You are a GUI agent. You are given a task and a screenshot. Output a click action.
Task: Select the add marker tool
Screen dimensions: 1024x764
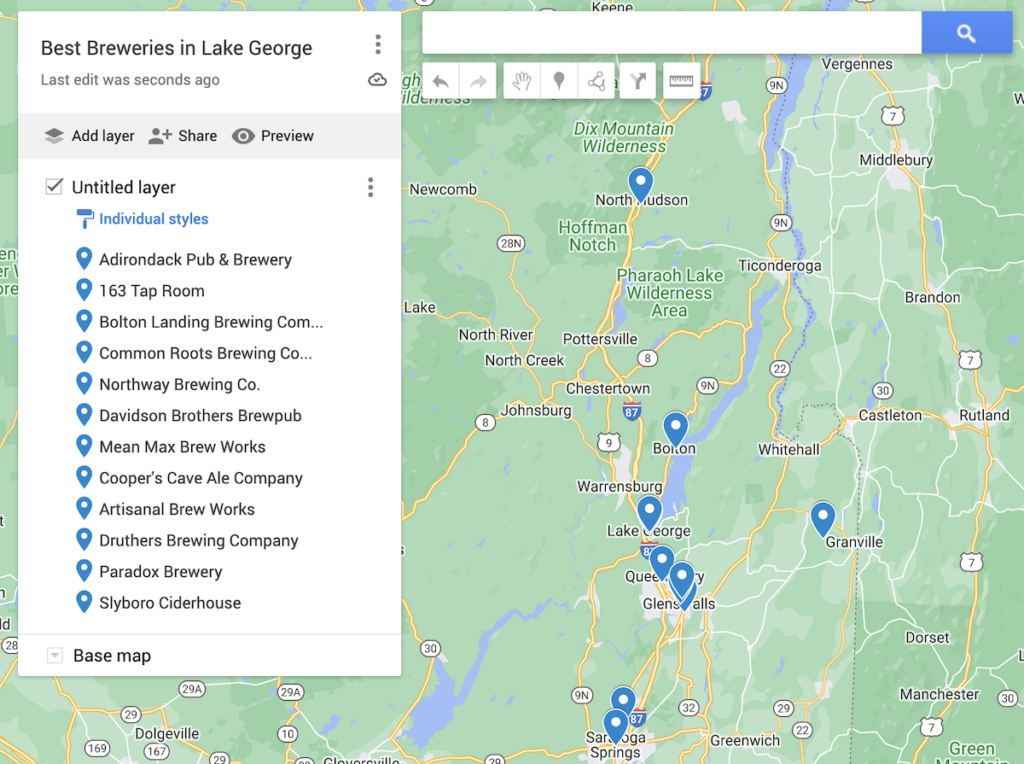pyautogui.click(x=559, y=81)
